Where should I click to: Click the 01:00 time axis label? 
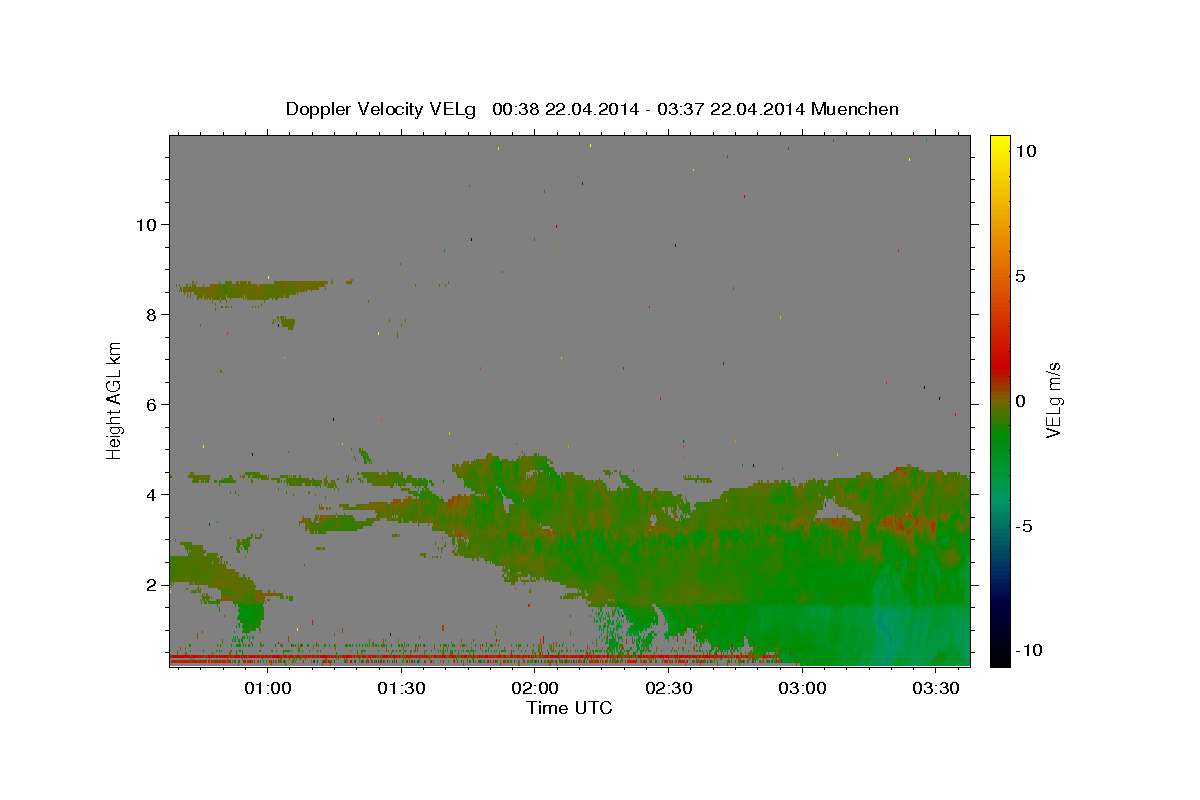pos(268,688)
